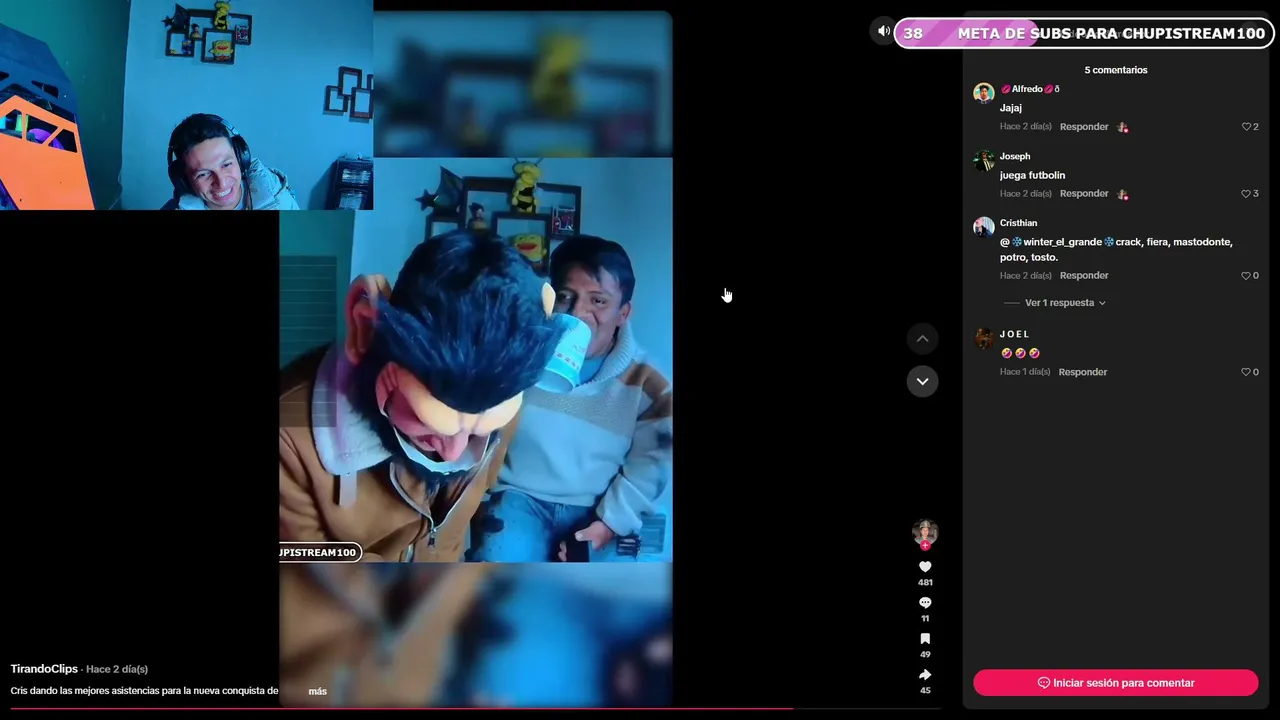Go to the next video with the down arrow
Screen dimensions: 1280x720
(x=922, y=381)
